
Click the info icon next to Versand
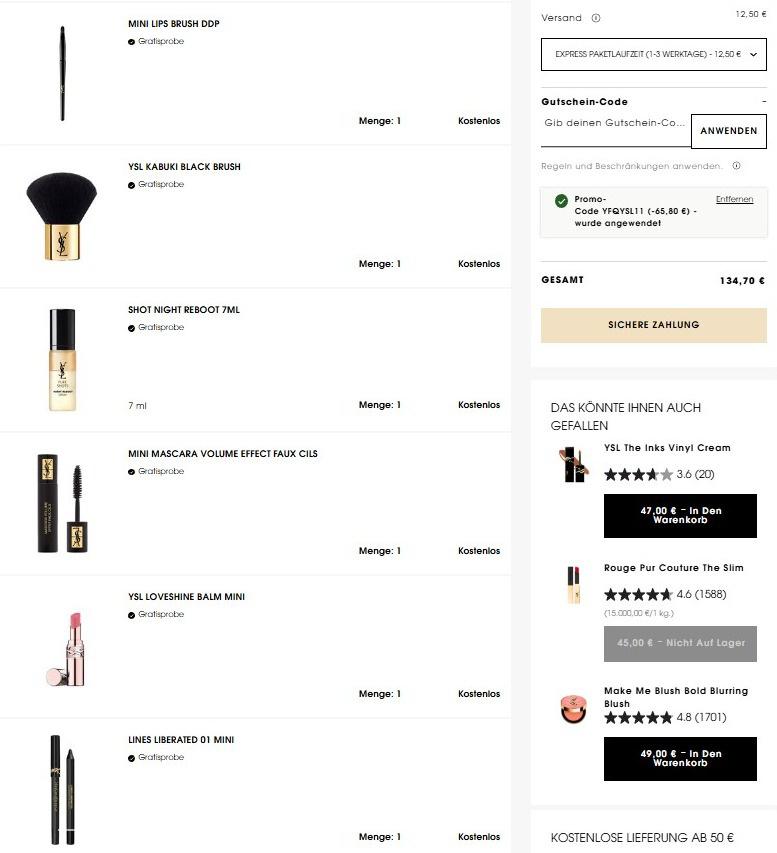[x=596, y=18]
